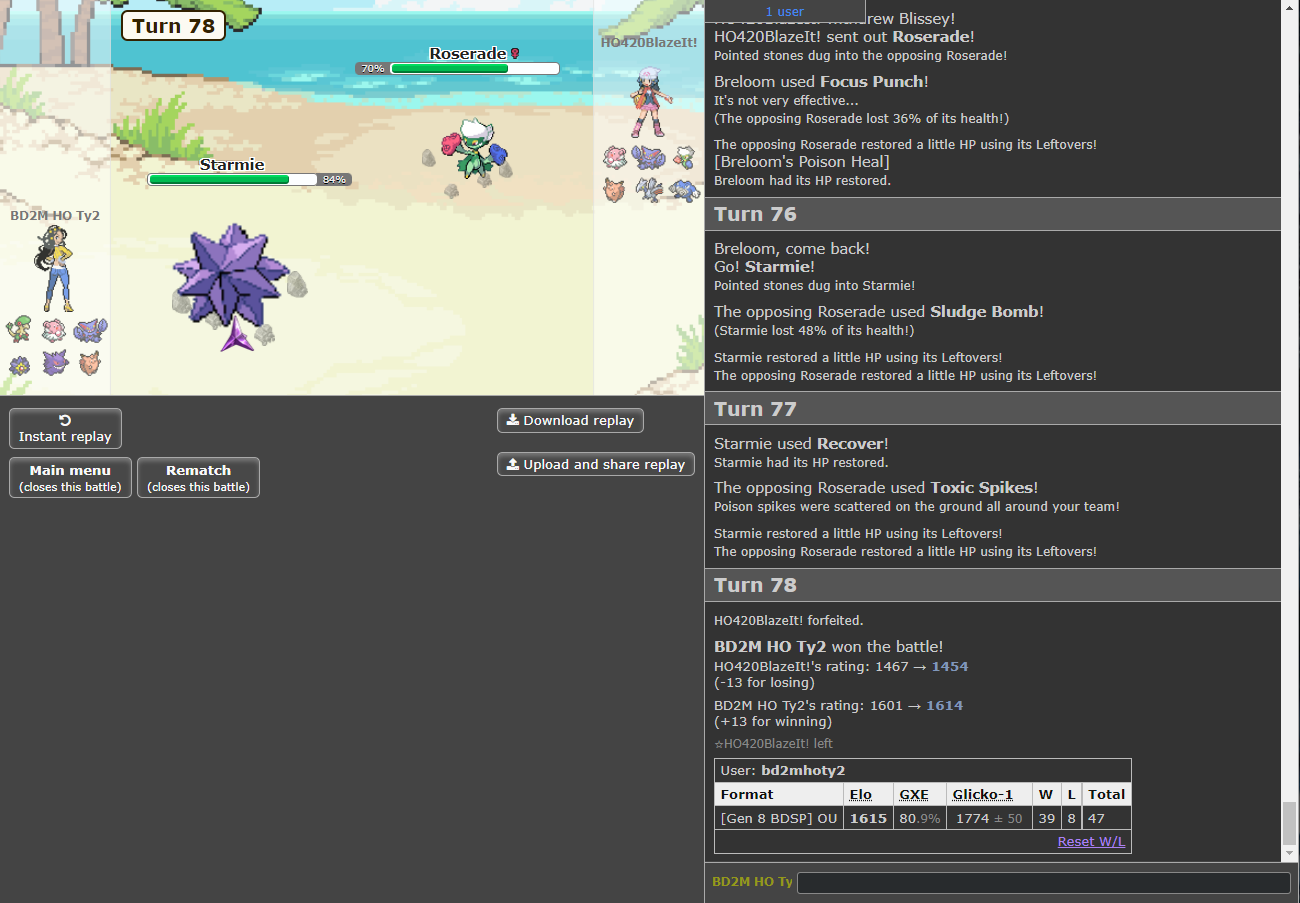The image size is (1300, 903).
Task: Download the battle replay
Action: coord(570,420)
